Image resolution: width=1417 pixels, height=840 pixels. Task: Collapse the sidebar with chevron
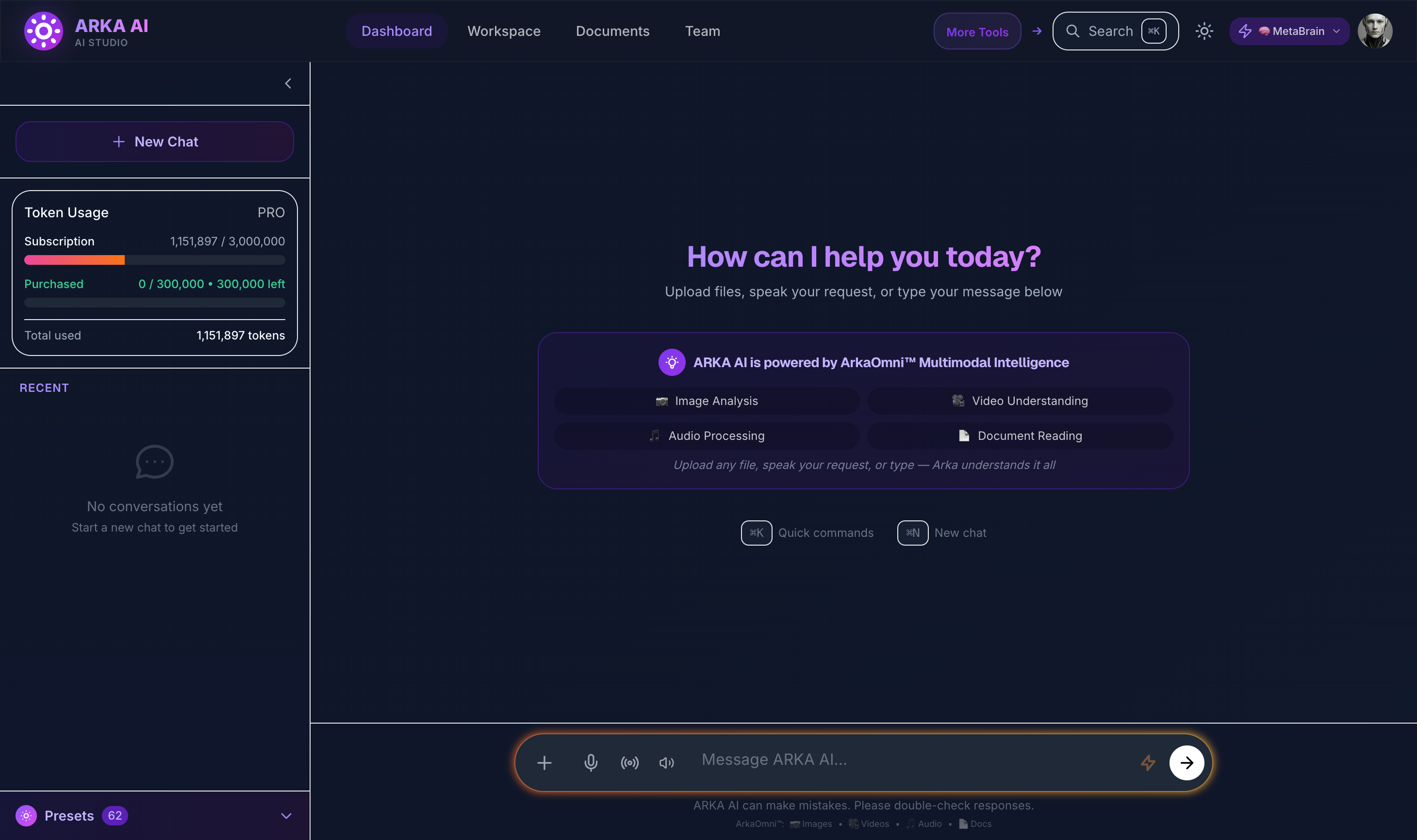[x=288, y=84]
